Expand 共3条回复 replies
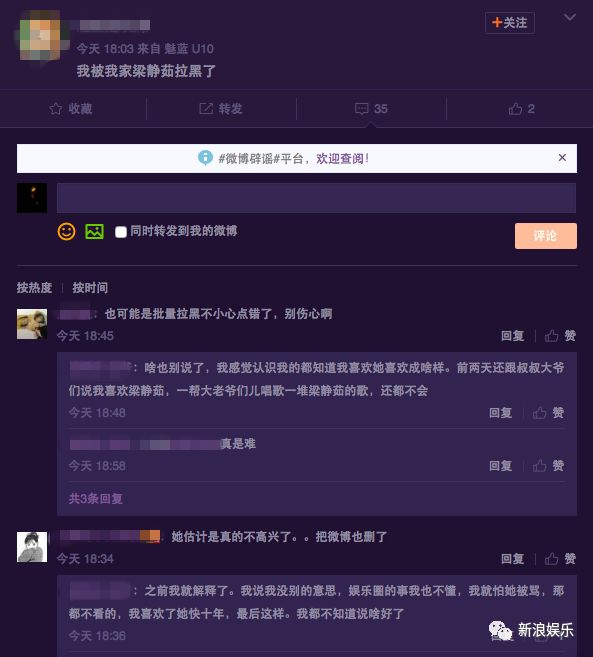Viewport: 593px width, 657px height. point(96,499)
